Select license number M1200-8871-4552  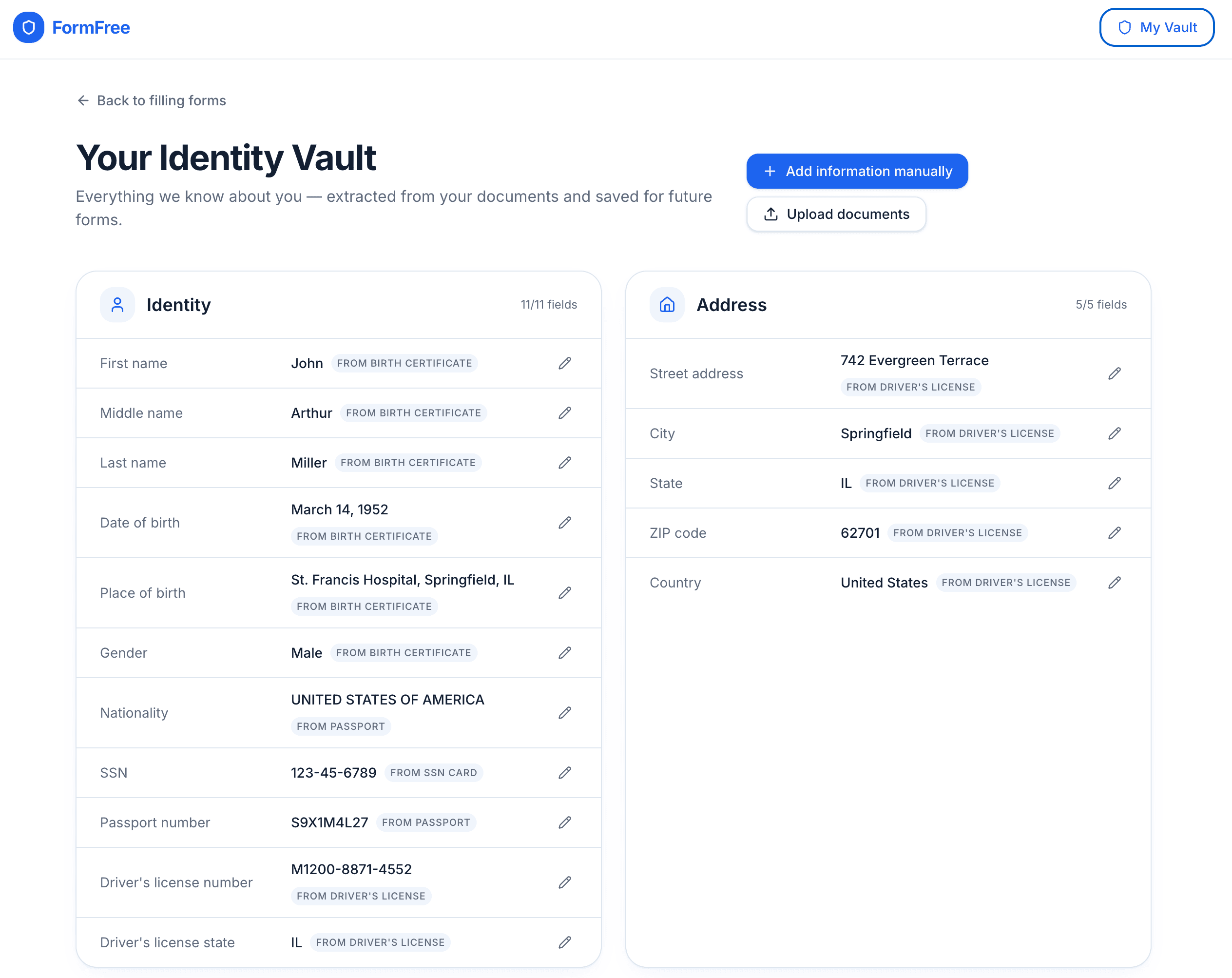click(351, 869)
